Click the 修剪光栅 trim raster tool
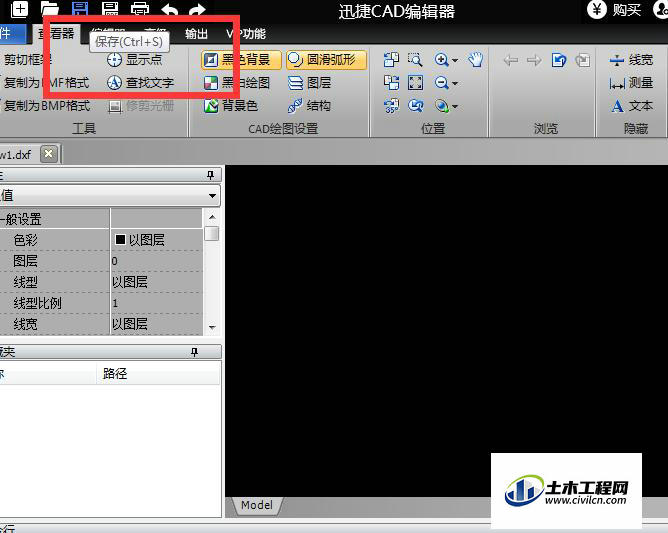The width and height of the screenshot is (668, 533). coord(141,105)
